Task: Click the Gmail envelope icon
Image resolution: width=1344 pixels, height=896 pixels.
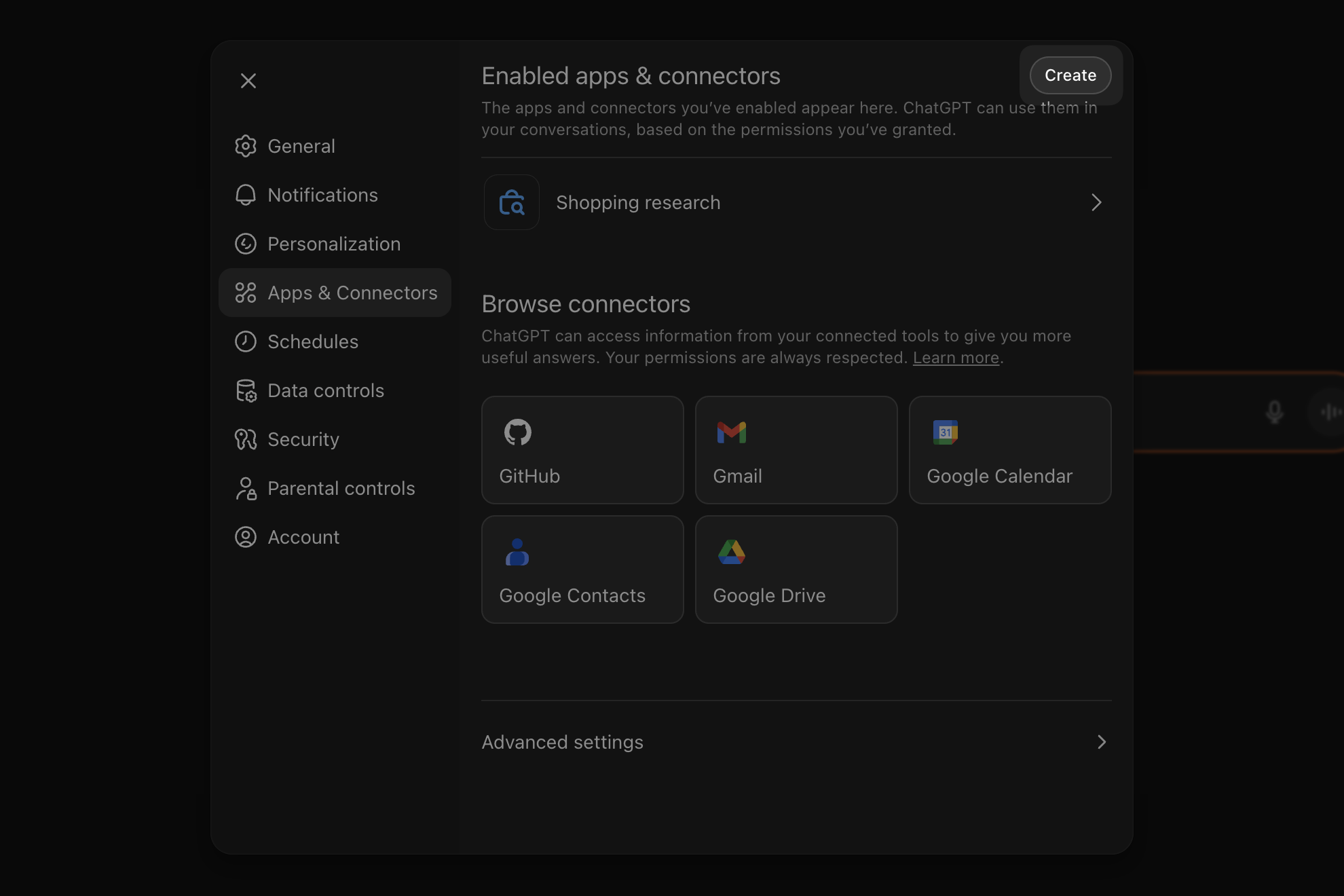Action: [x=731, y=432]
